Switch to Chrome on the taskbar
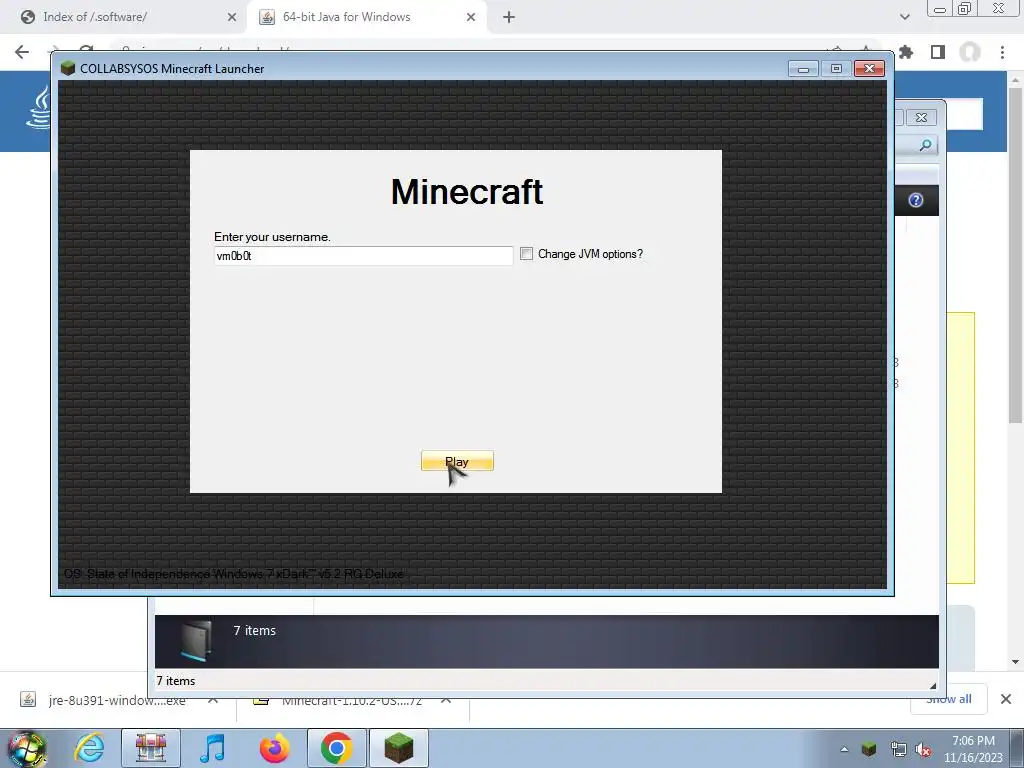Viewport: 1024px width, 768px height. (336, 748)
